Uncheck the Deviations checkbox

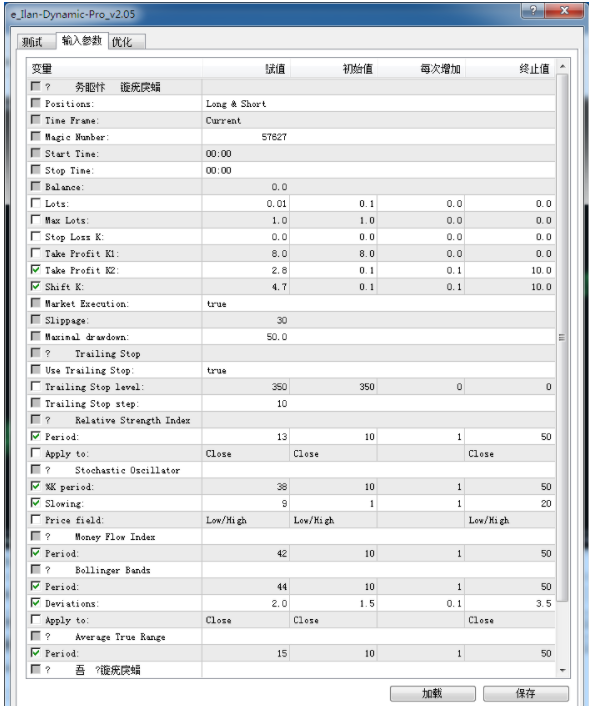[36, 603]
